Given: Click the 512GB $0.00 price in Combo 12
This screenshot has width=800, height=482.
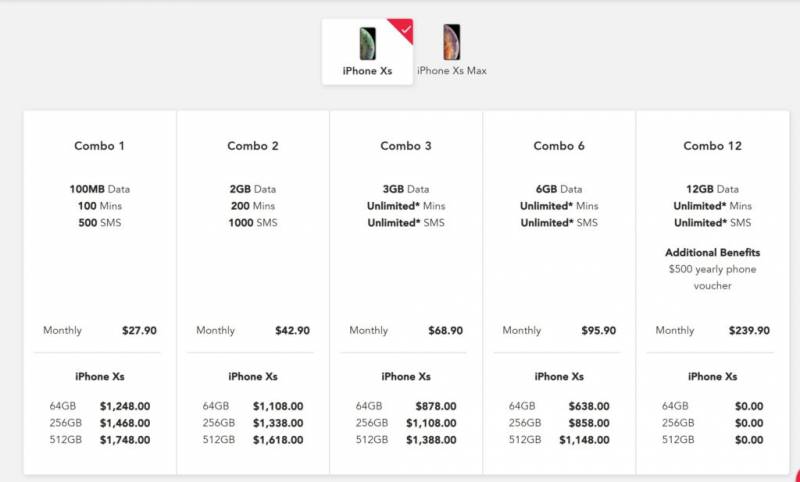Looking at the screenshot, I should pos(748,440).
